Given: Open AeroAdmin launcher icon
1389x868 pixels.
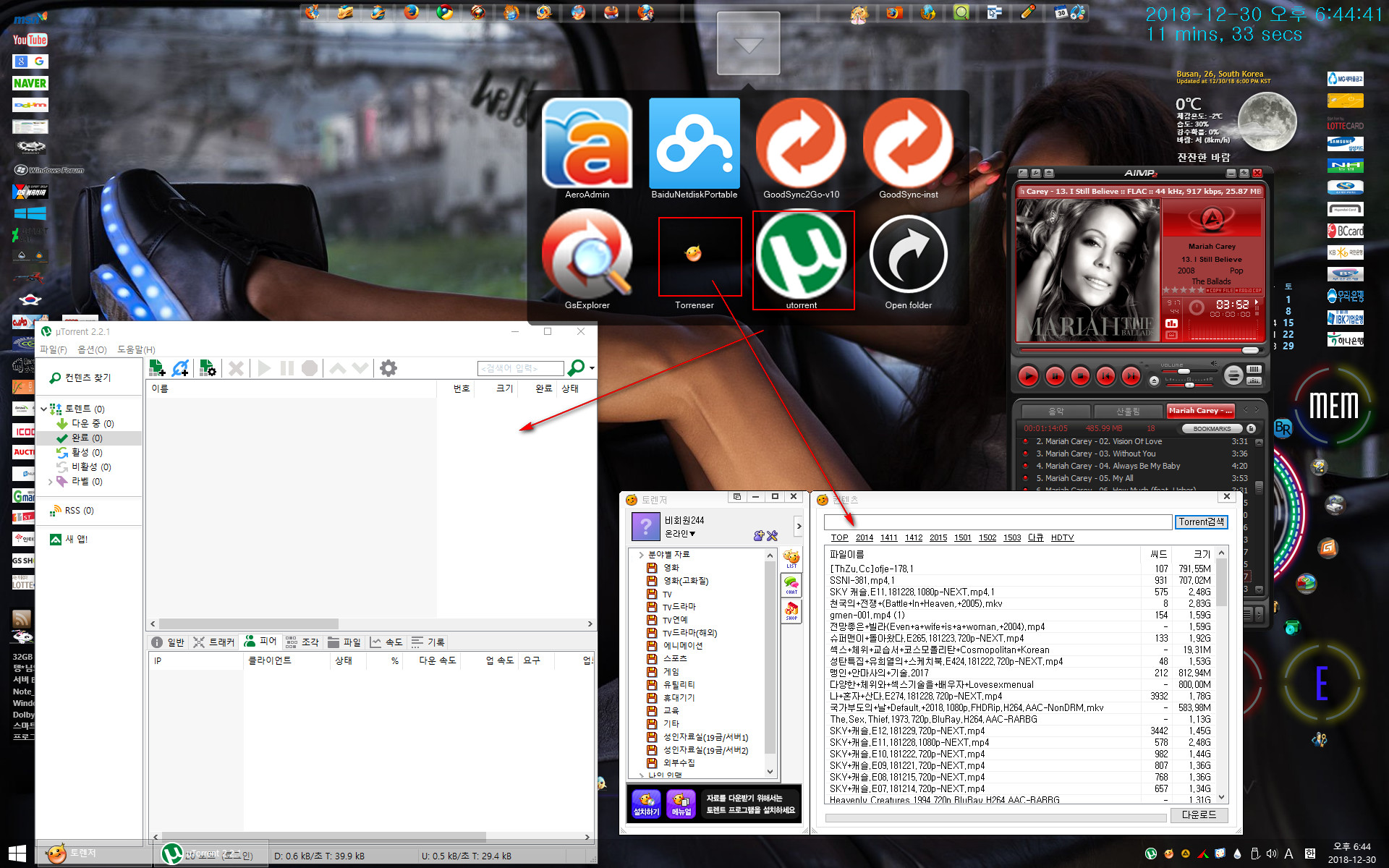Looking at the screenshot, I should click(587, 144).
